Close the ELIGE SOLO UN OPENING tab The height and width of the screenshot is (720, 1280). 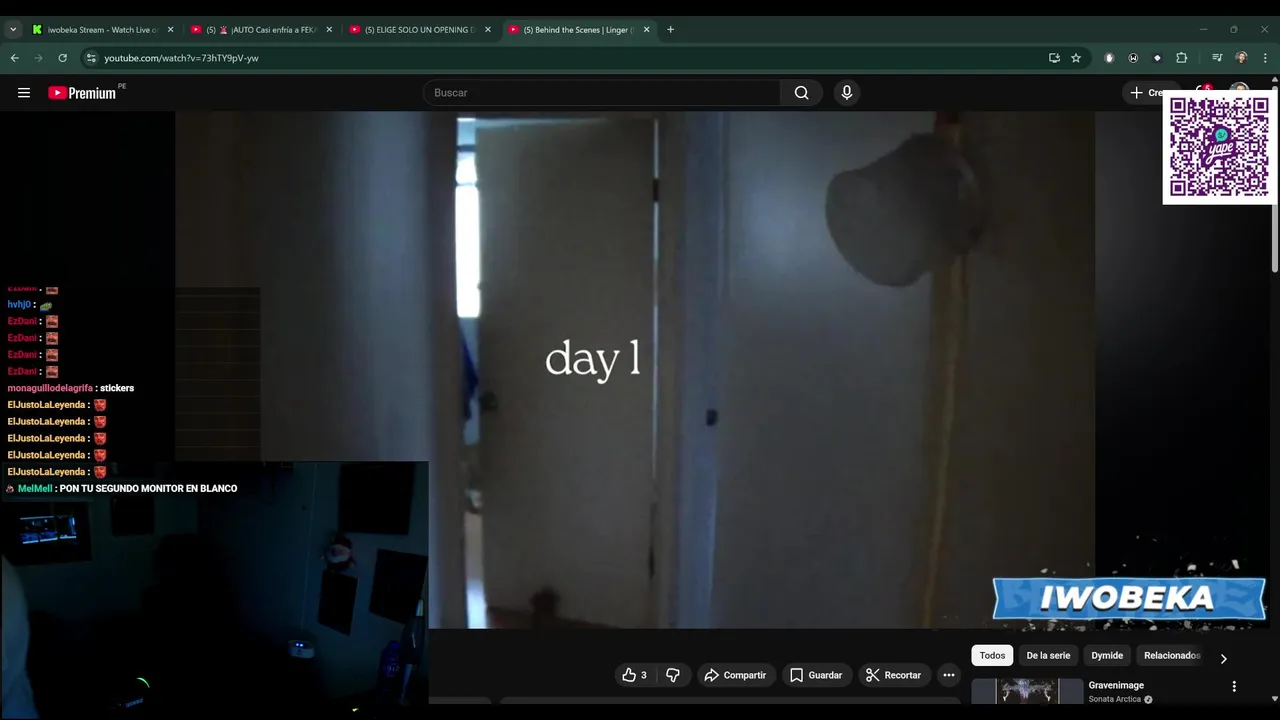tap(488, 30)
